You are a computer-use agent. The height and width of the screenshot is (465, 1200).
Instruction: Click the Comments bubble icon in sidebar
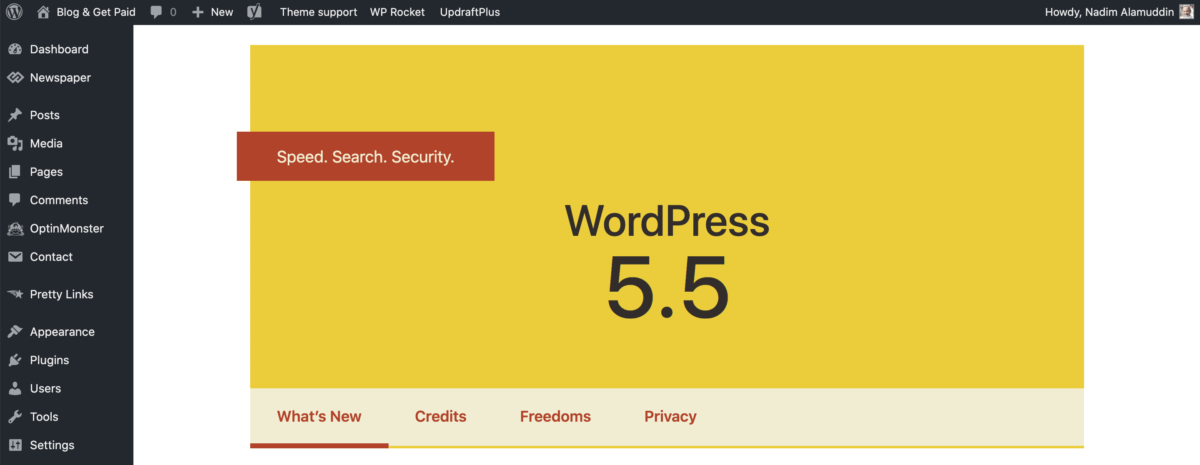15,200
